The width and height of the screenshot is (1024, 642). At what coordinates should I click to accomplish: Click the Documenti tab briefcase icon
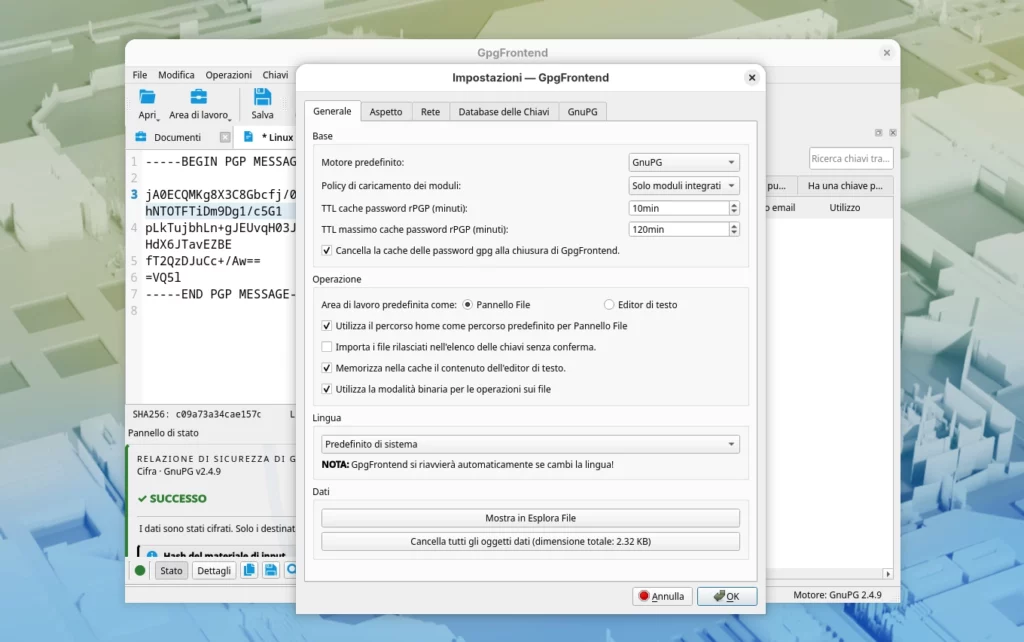point(140,137)
